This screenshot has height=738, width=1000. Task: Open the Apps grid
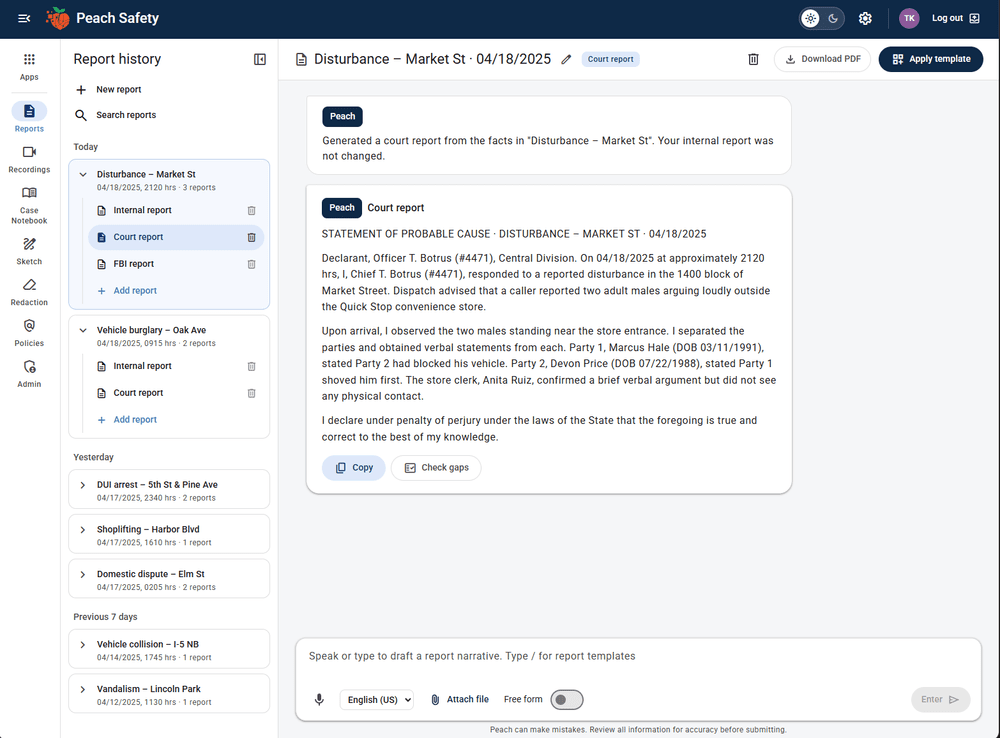29,66
